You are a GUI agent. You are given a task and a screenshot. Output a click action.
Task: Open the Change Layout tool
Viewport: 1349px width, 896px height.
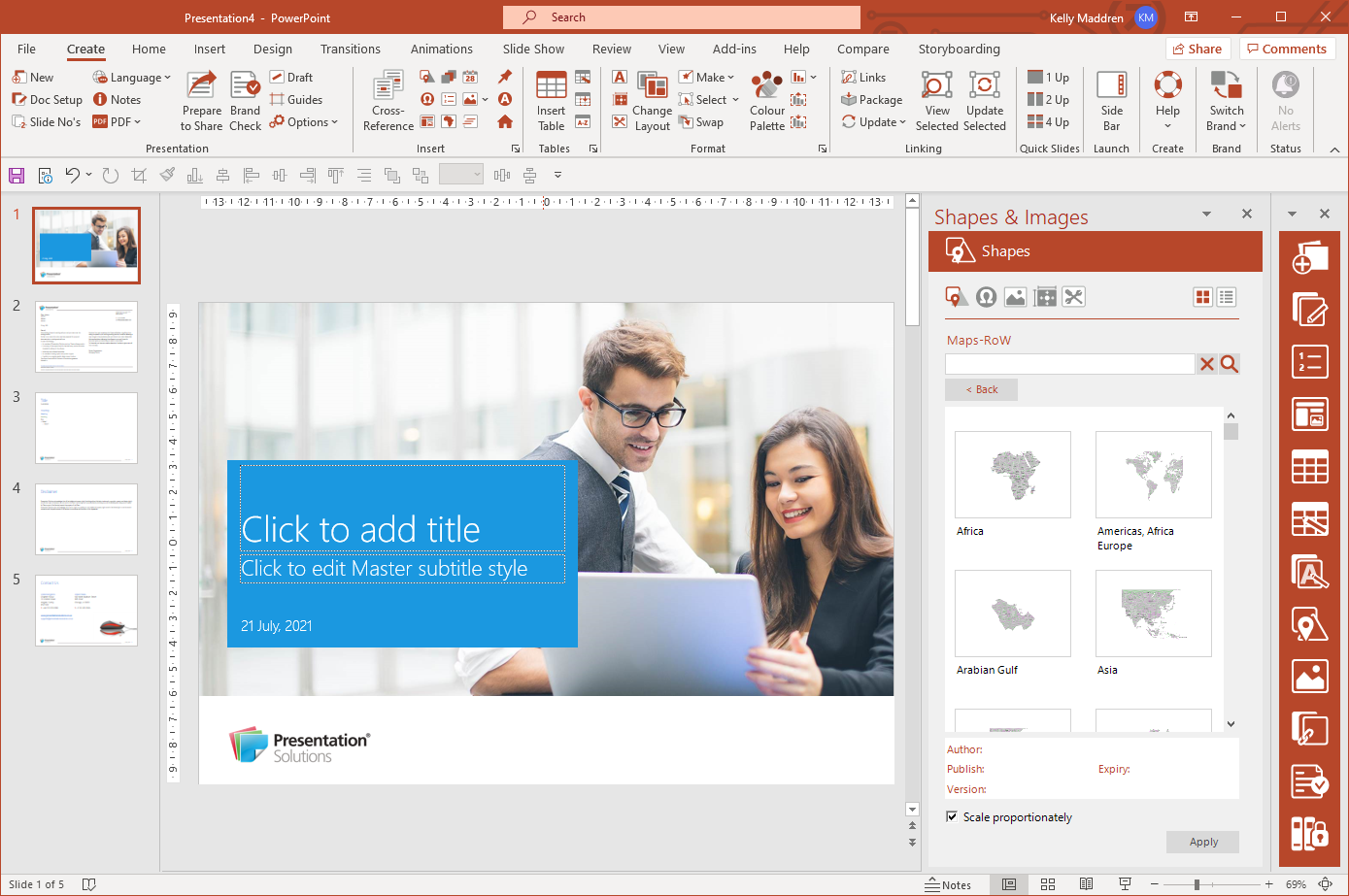click(x=651, y=100)
